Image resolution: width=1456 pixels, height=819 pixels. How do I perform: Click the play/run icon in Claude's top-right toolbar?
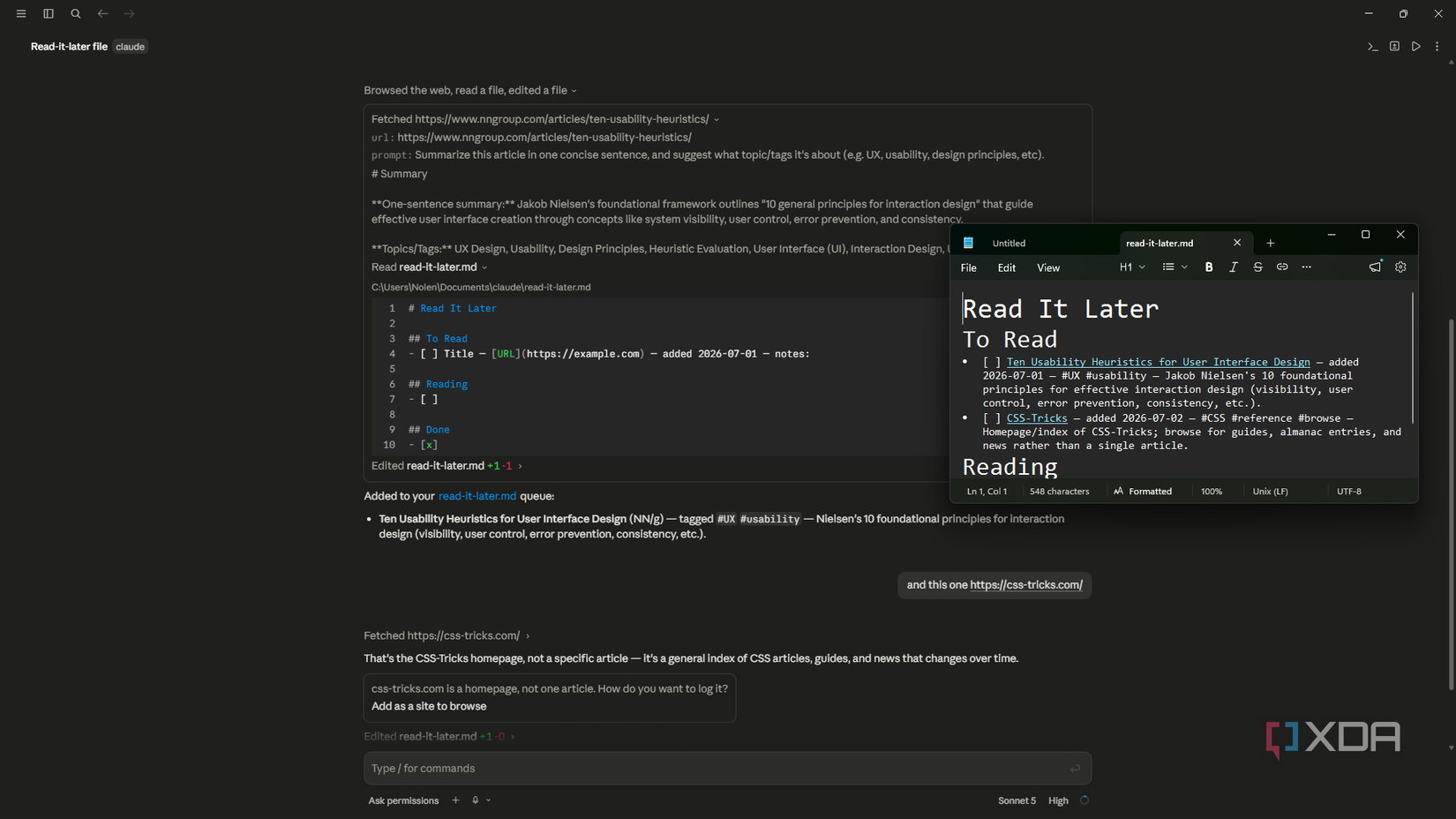click(x=1416, y=47)
